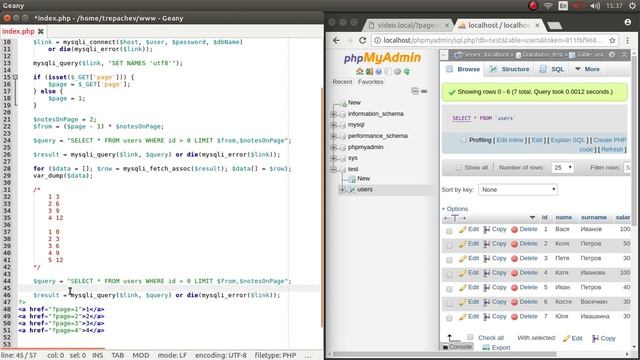This screenshot has height=360, width=640.
Task: Click Edit pencil icon beside With selected
Action: click(566, 338)
